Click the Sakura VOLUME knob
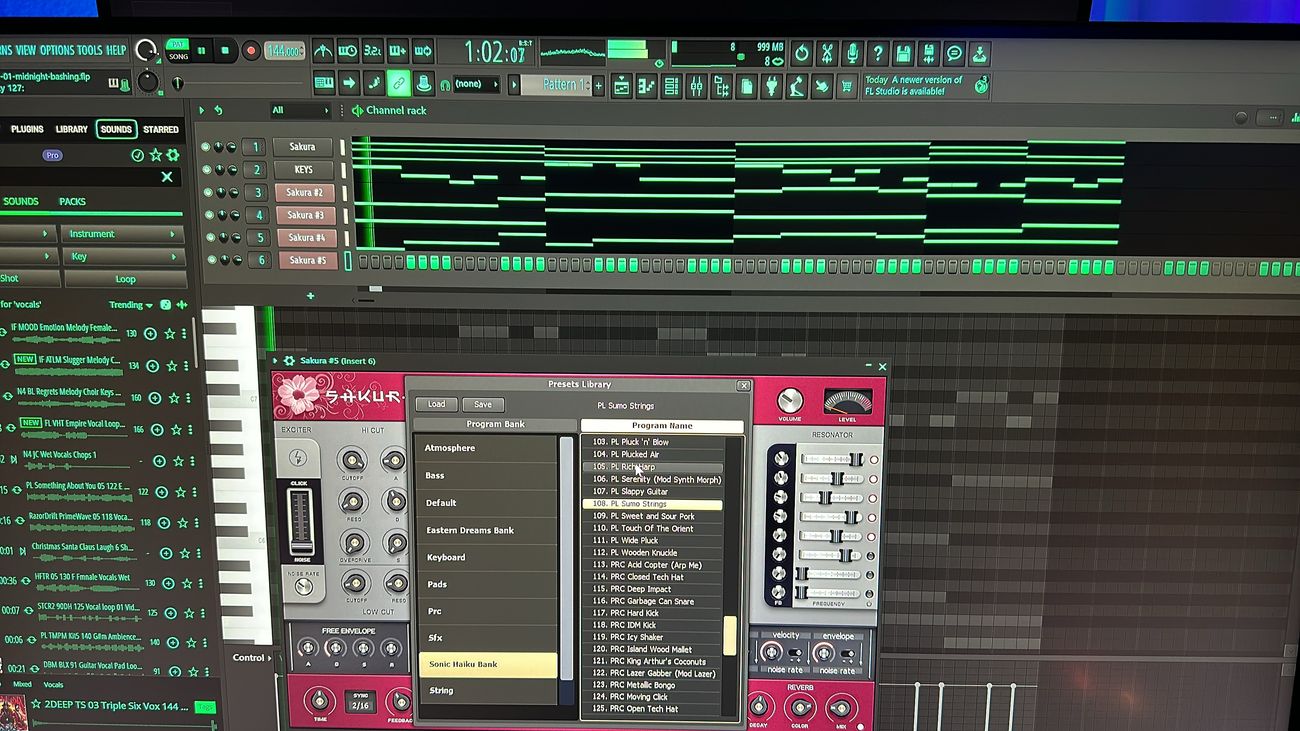 (x=789, y=401)
